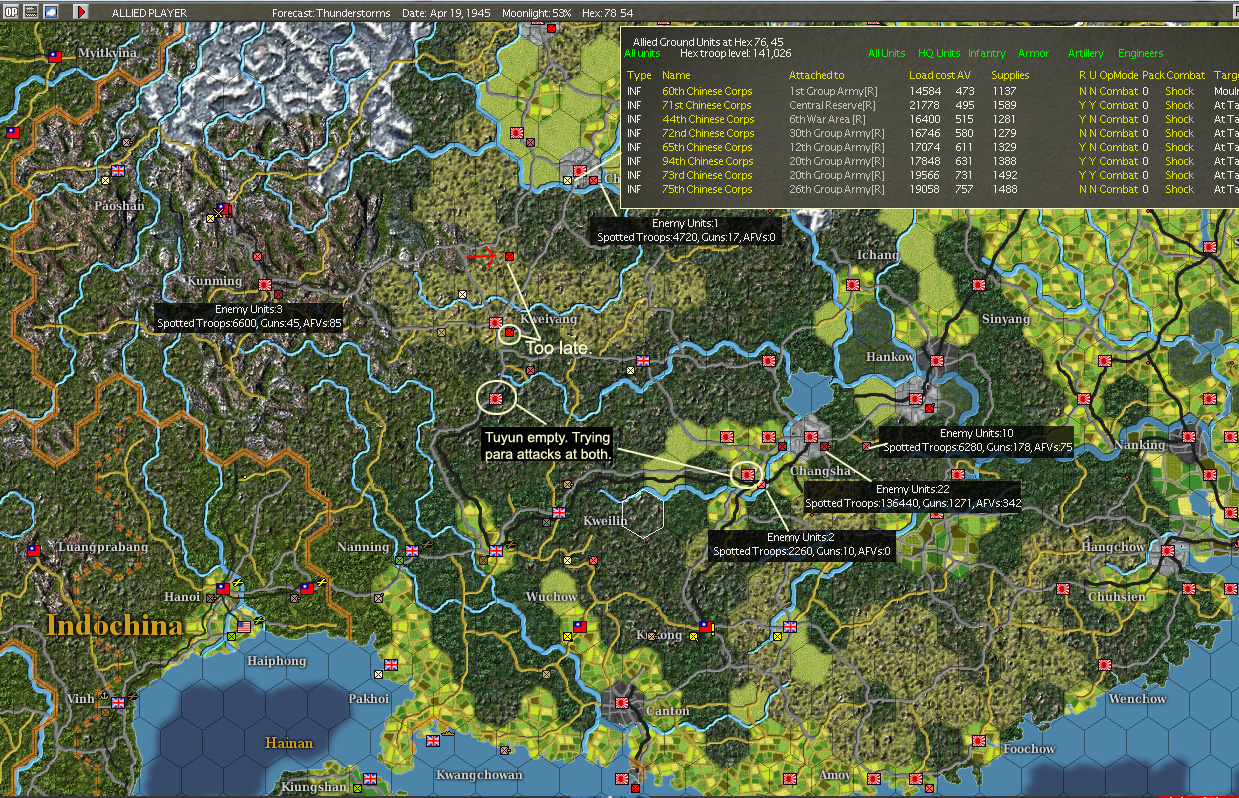
Task: Open the list display icon in top bar
Action: 30,11
